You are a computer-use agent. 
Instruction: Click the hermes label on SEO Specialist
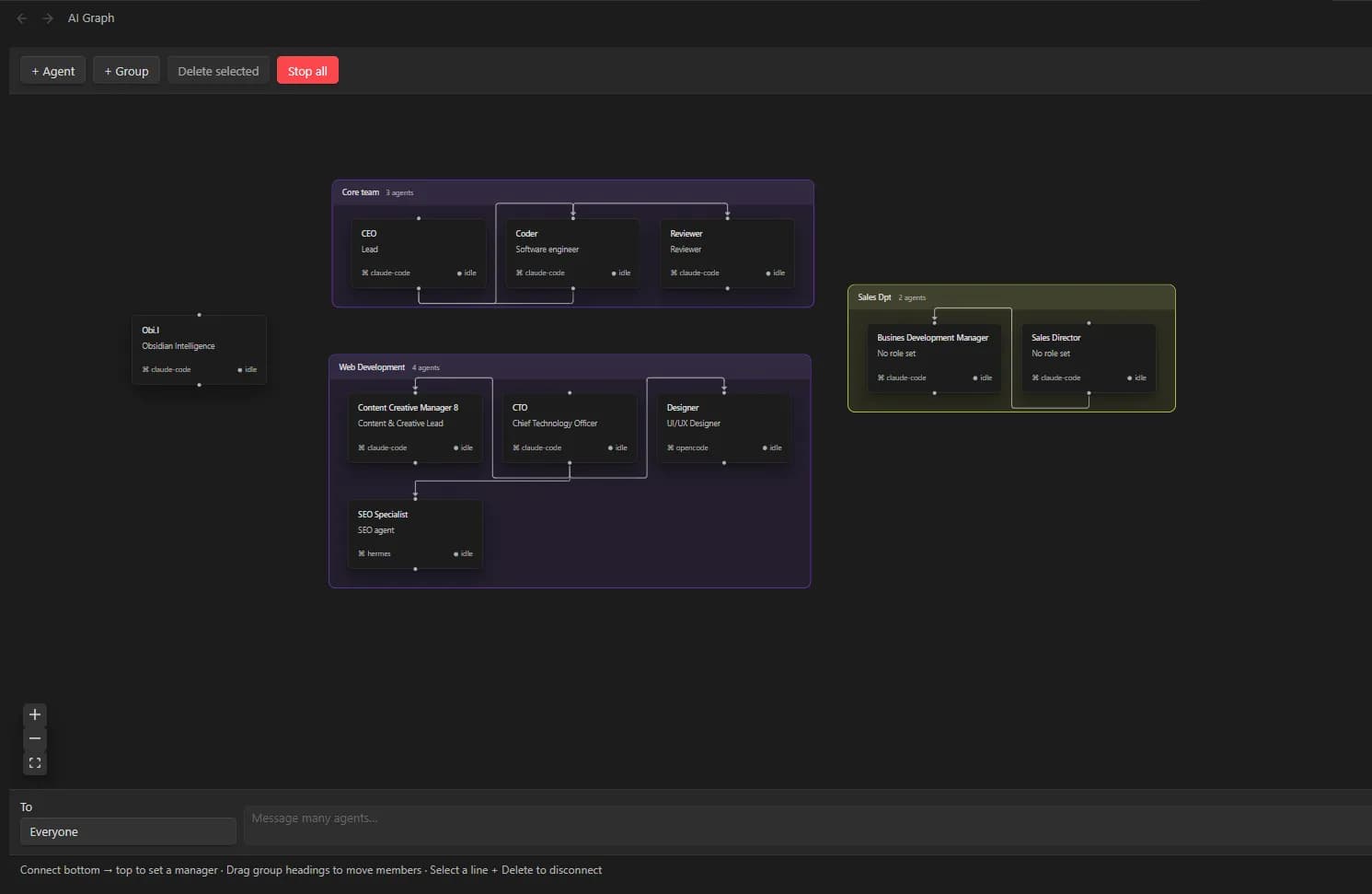click(x=375, y=553)
